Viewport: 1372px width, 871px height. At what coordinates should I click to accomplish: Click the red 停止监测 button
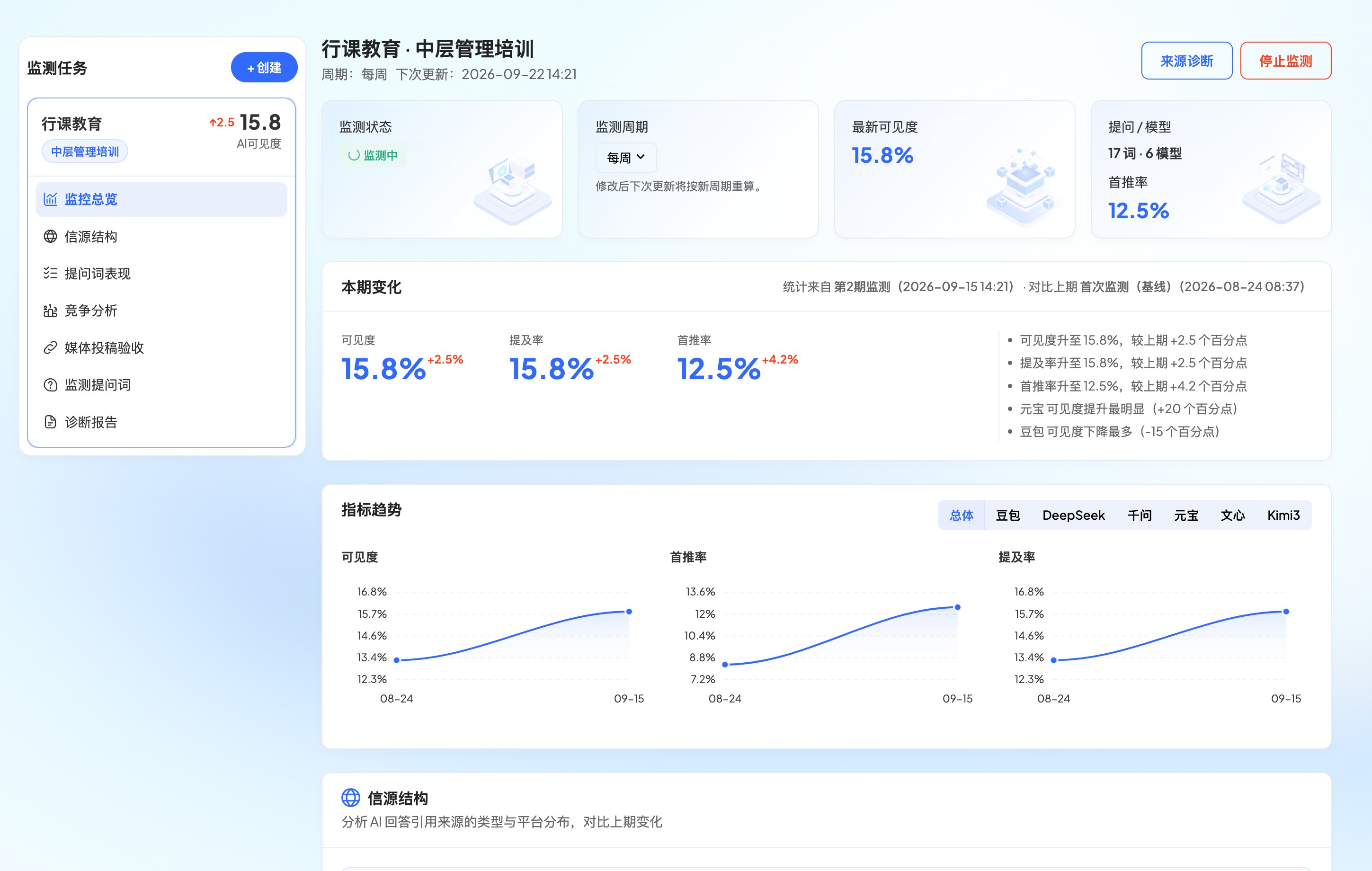(x=1285, y=61)
